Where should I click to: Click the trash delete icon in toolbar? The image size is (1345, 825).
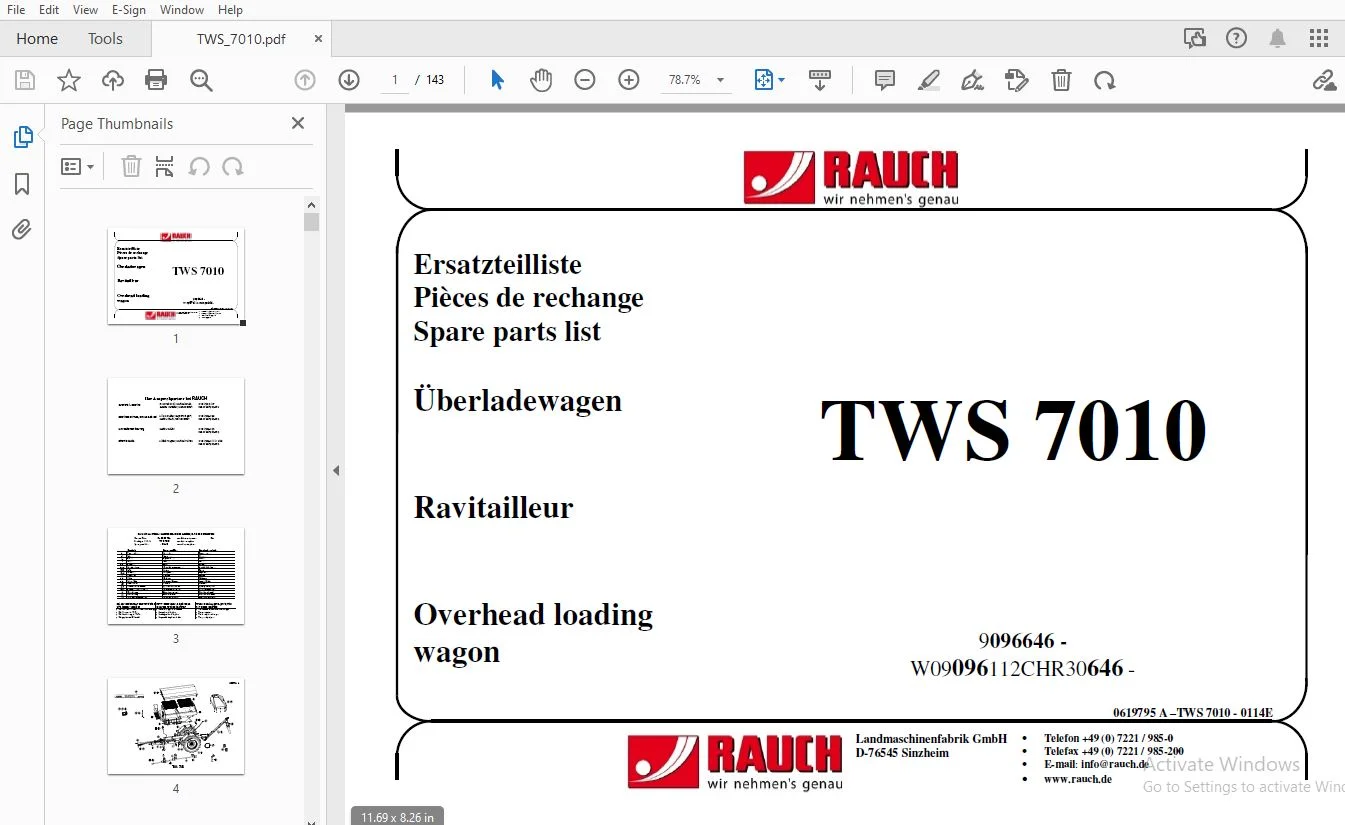(x=1061, y=80)
